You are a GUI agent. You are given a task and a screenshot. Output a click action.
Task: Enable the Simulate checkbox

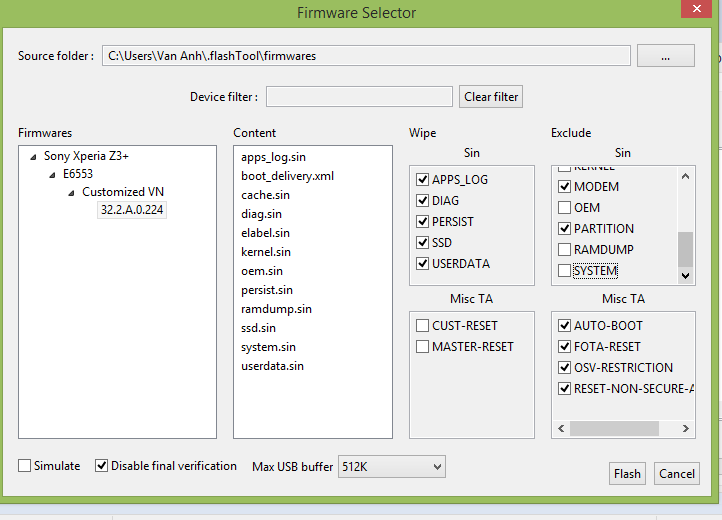[25, 466]
